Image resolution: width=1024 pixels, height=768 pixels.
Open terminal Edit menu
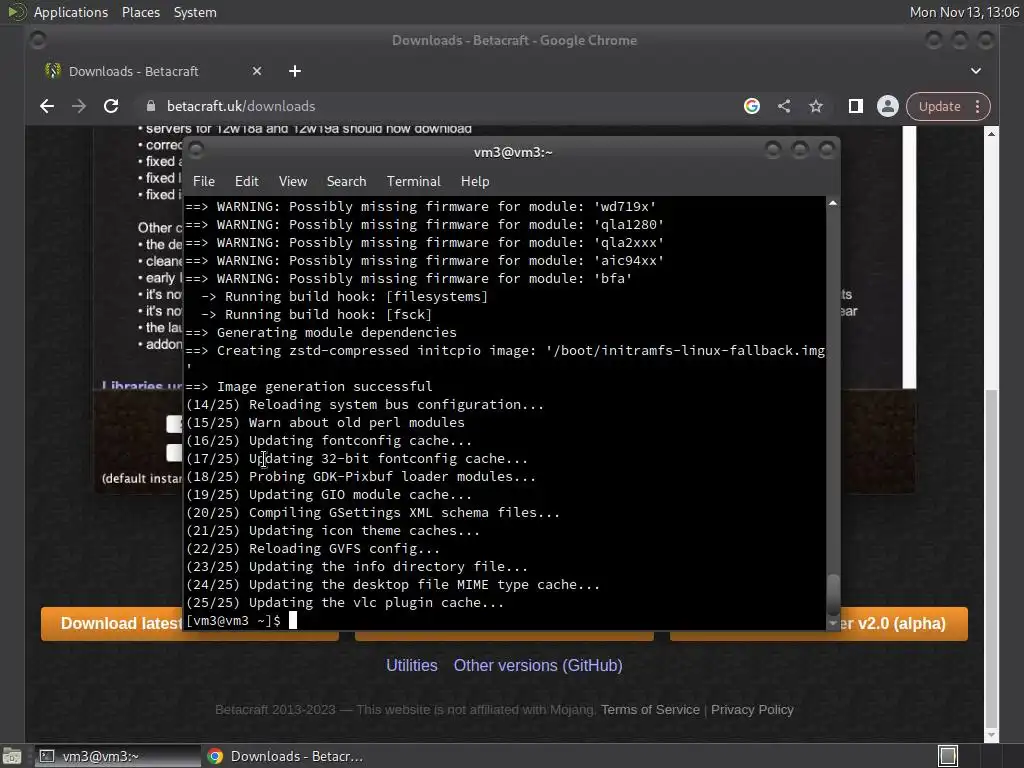click(247, 182)
